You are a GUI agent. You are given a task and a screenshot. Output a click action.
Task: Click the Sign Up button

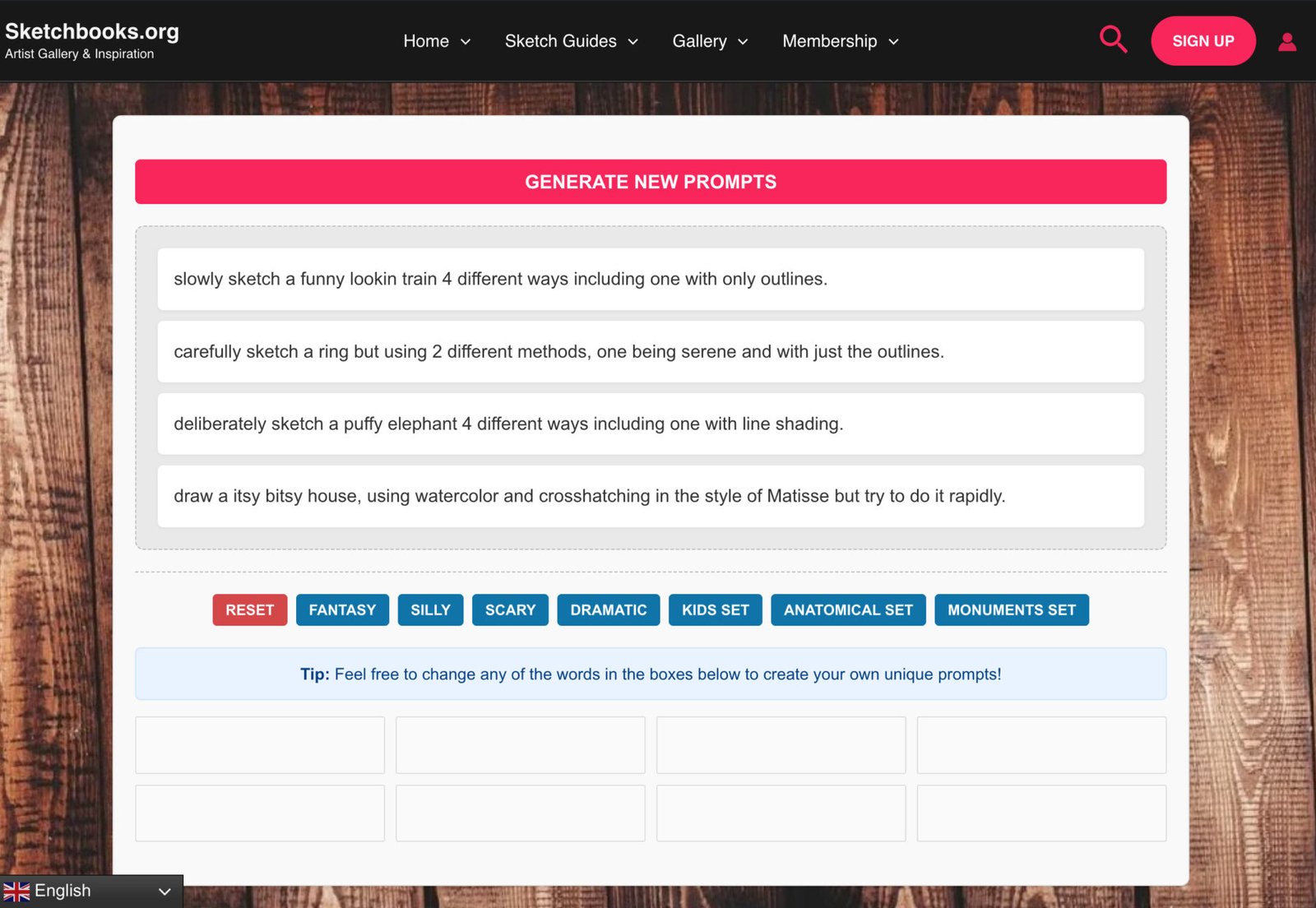point(1203,41)
